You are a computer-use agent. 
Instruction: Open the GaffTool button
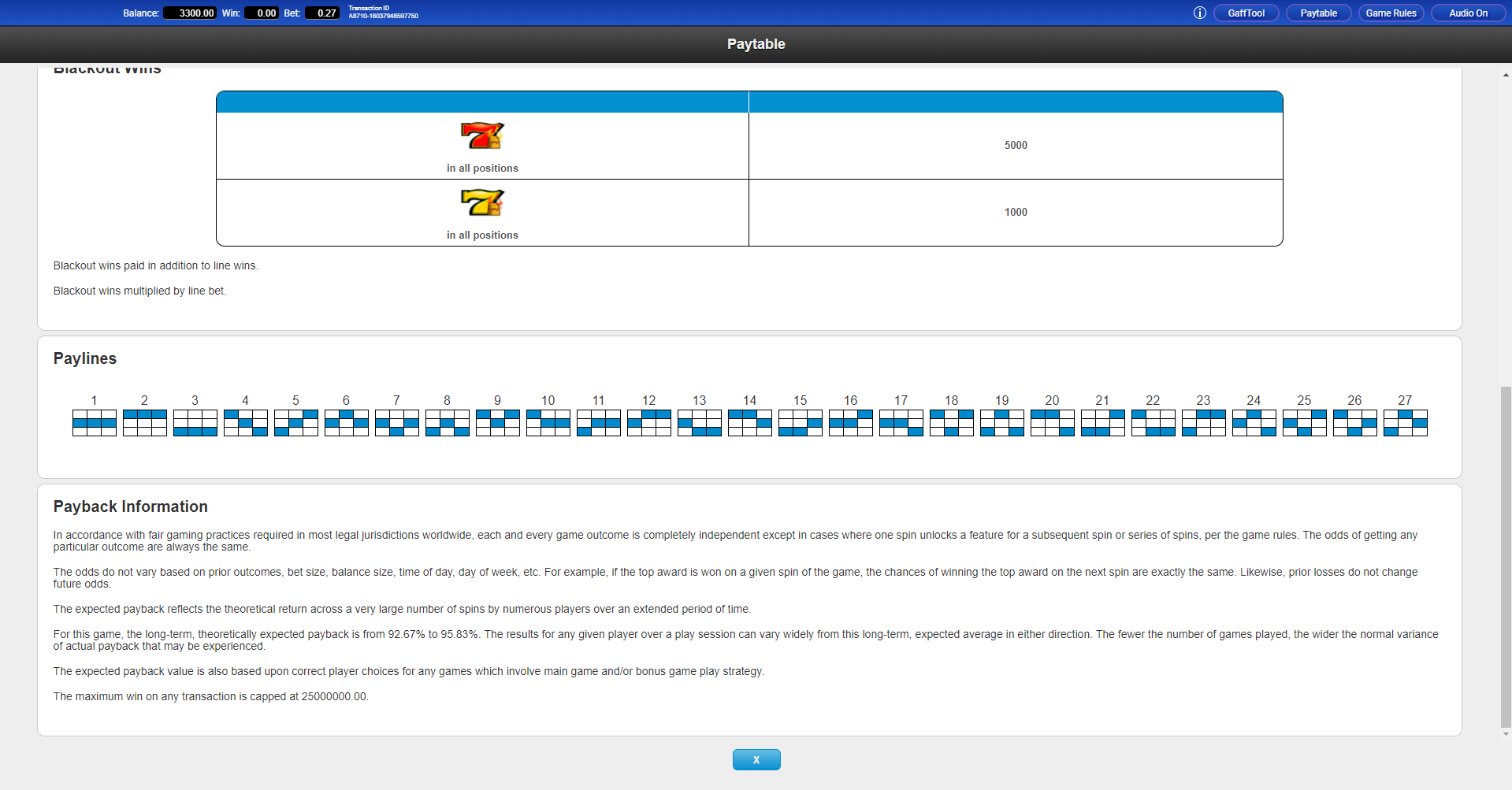click(x=1246, y=13)
